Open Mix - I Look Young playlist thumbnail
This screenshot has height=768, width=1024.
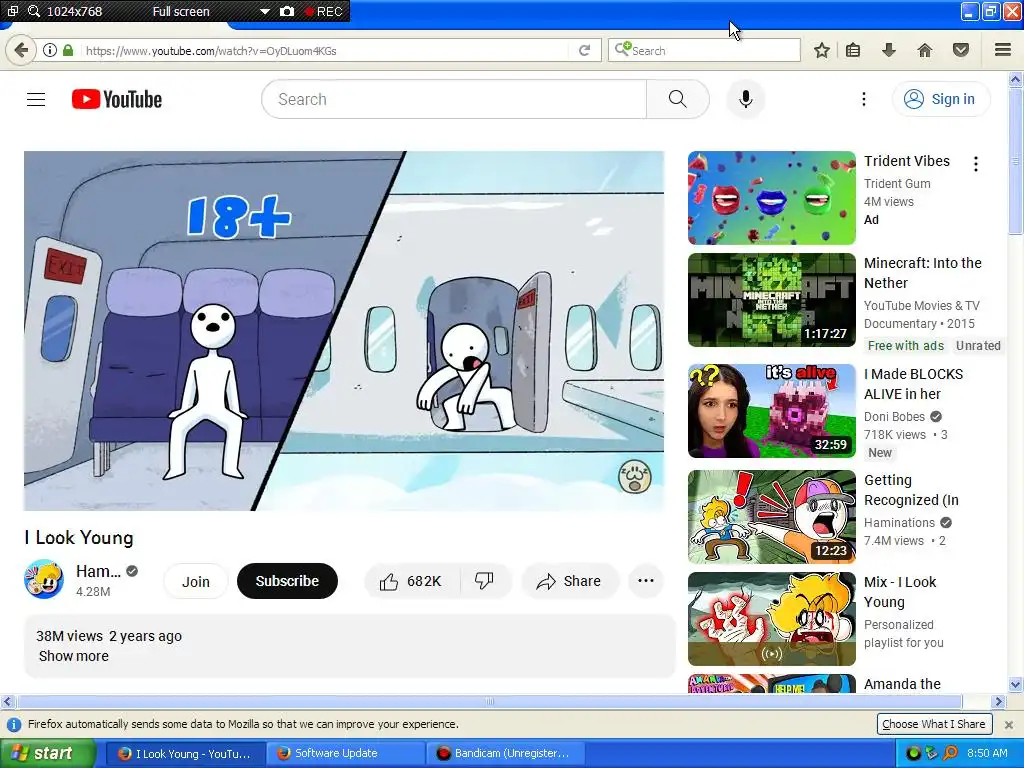[771, 618]
